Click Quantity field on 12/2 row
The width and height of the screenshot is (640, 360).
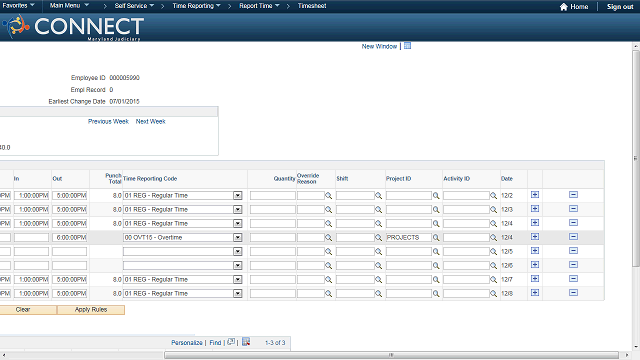click(273, 196)
